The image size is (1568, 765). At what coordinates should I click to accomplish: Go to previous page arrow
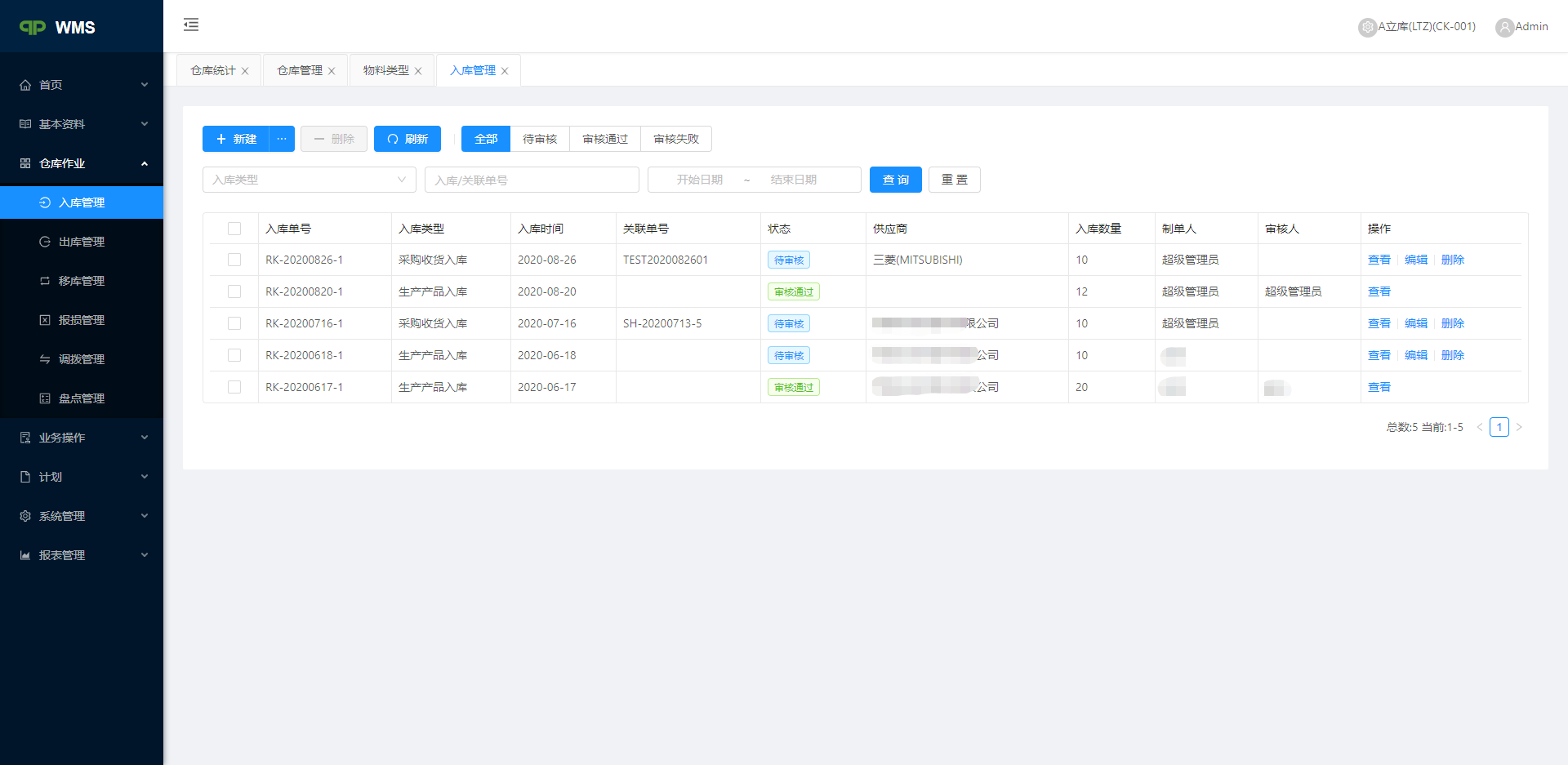coord(1479,427)
